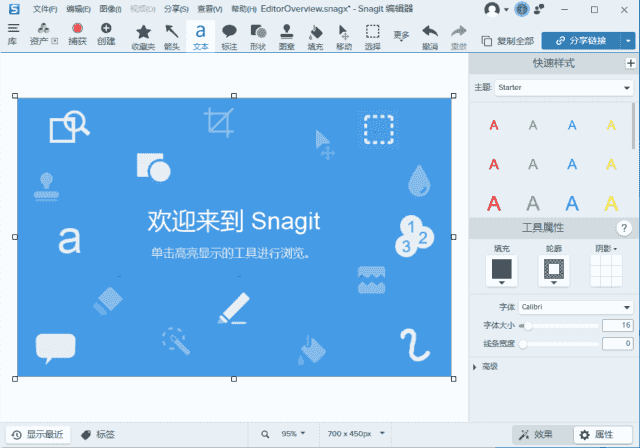Open the theme dropdown showing Starter
The image size is (640, 448).
564,88
